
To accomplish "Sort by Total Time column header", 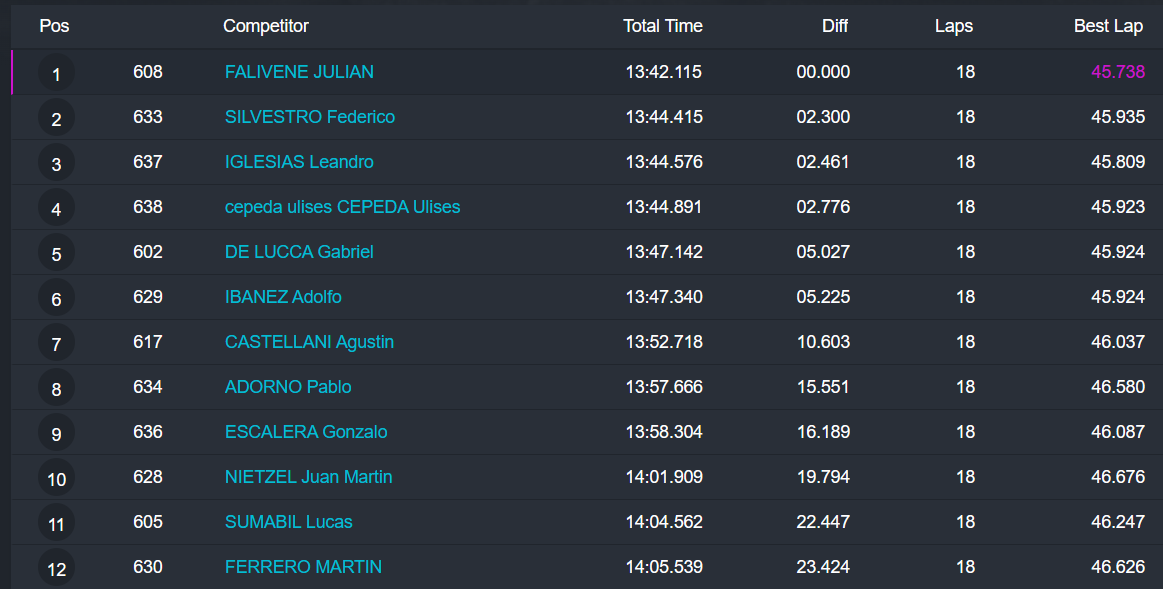I will point(662,26).
